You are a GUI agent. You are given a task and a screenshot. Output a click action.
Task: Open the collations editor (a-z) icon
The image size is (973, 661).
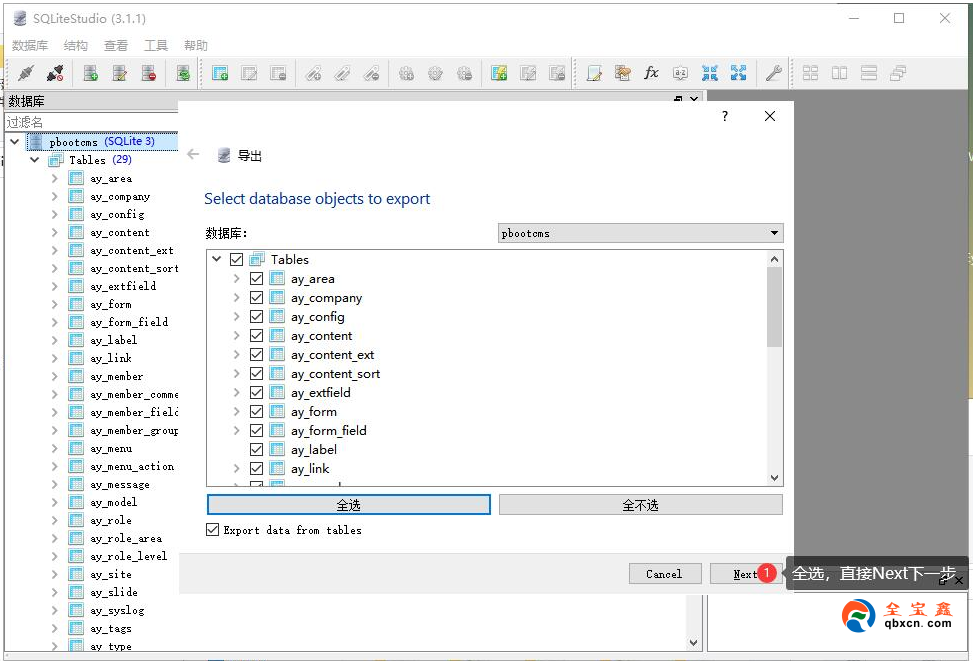pos(681,73)
